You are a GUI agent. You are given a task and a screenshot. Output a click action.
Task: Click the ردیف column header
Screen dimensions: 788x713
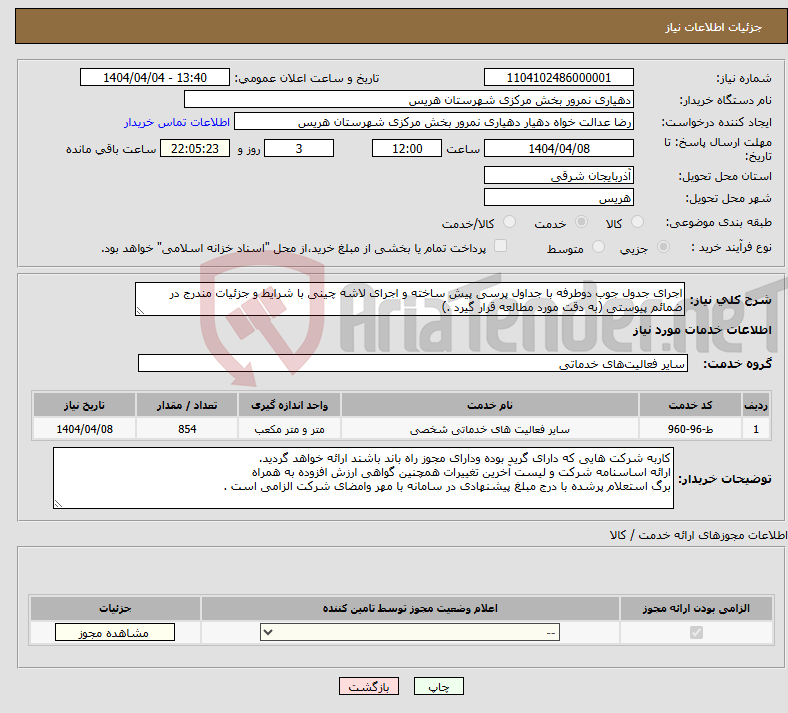click(756, 405)
